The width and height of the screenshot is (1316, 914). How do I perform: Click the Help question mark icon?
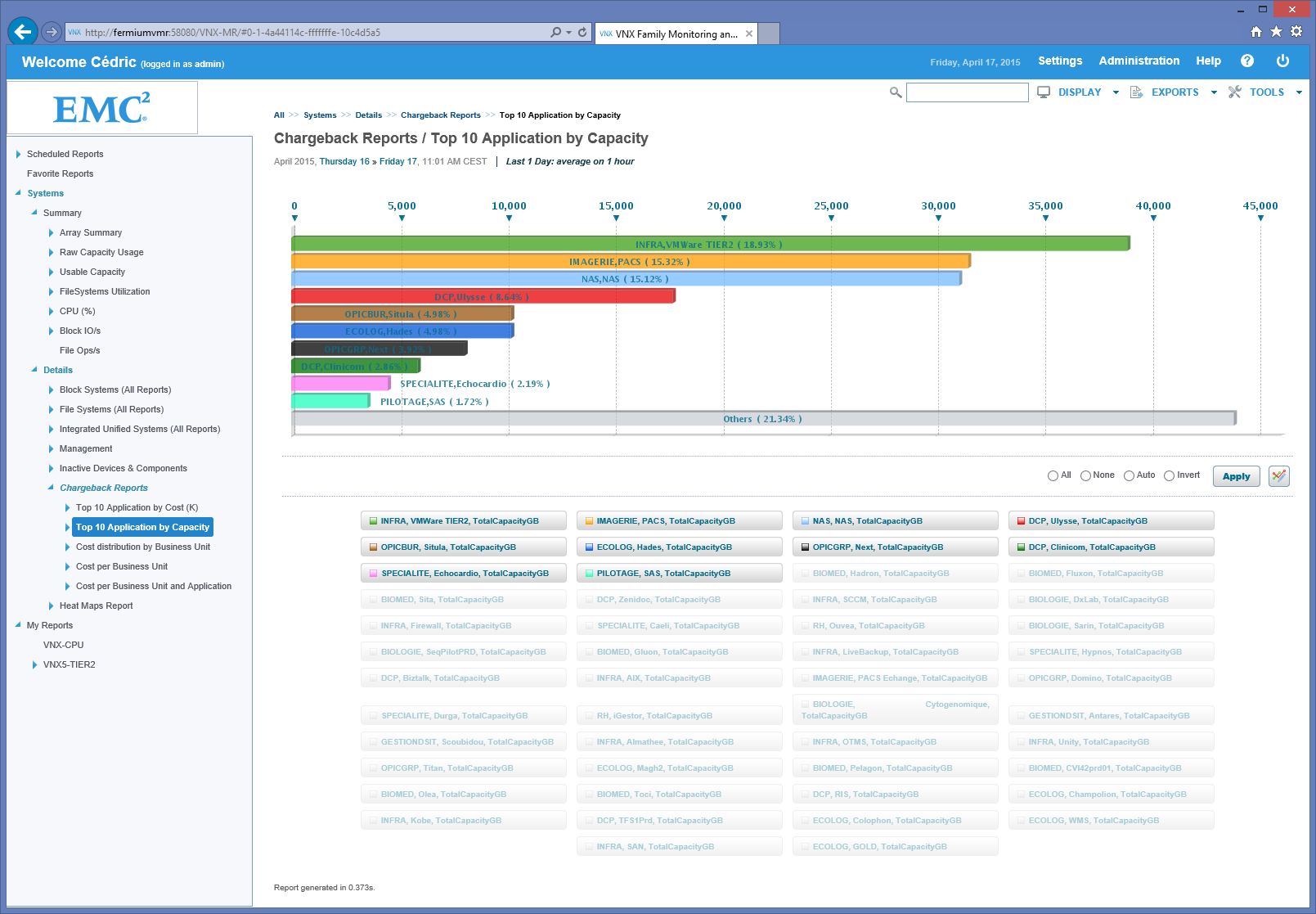[x=1246, y=61]
